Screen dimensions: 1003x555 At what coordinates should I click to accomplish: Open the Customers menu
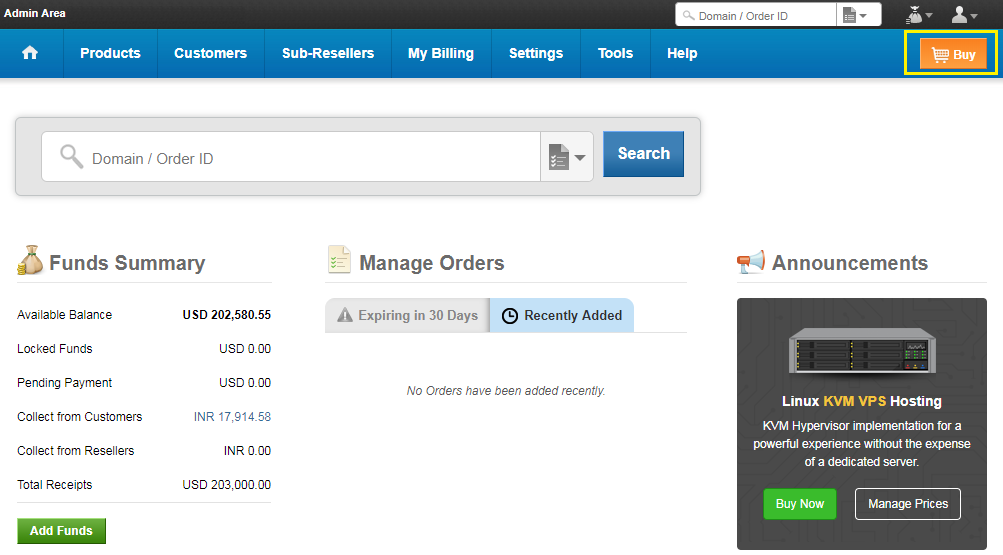click(210, 54)
